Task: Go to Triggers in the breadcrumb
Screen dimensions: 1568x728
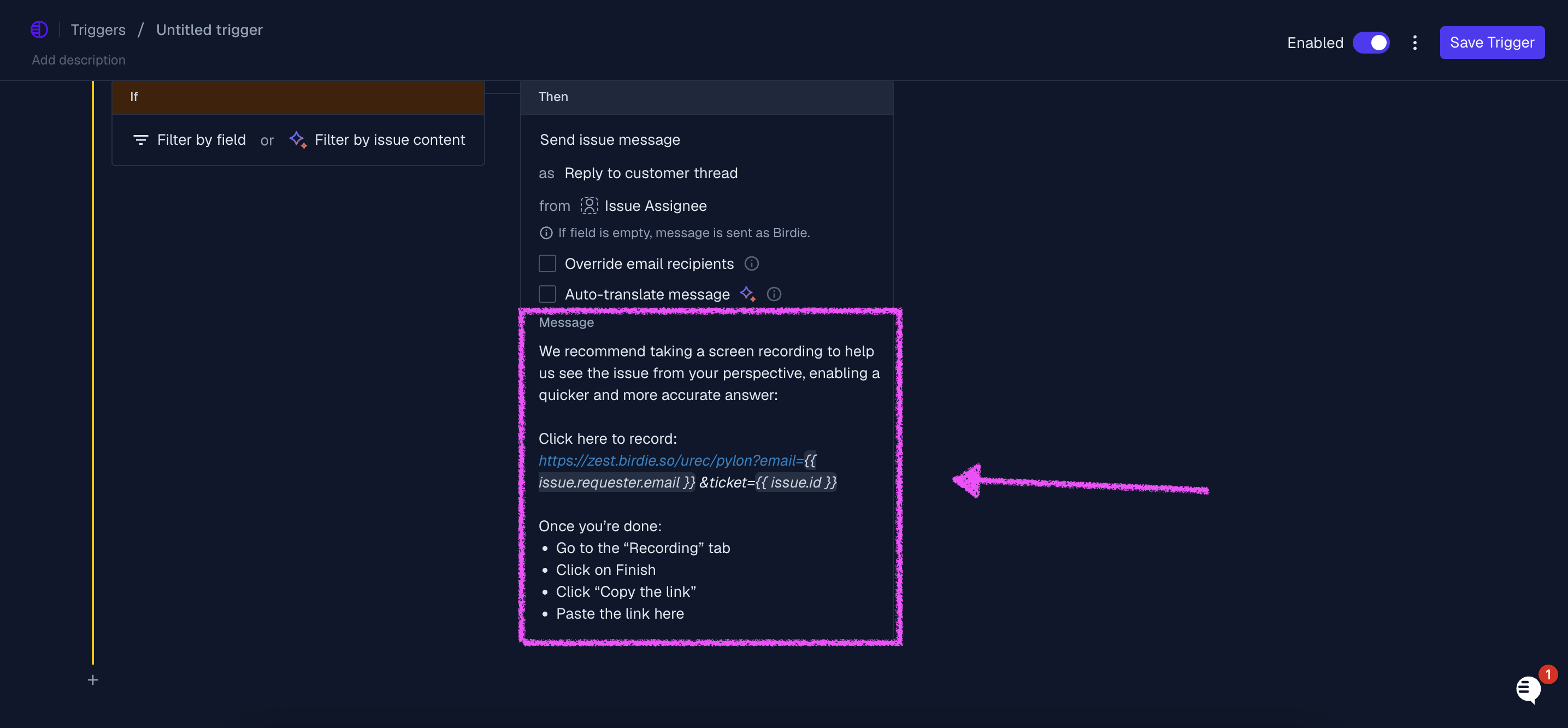Action: (x=98, y=30)
